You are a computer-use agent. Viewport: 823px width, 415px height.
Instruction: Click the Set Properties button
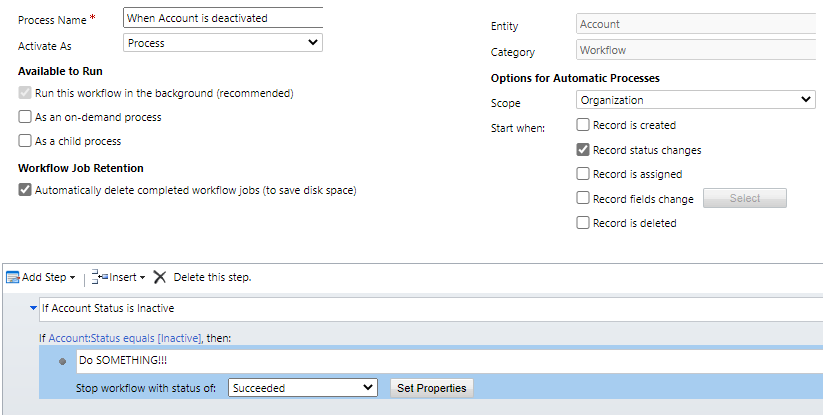431,388
